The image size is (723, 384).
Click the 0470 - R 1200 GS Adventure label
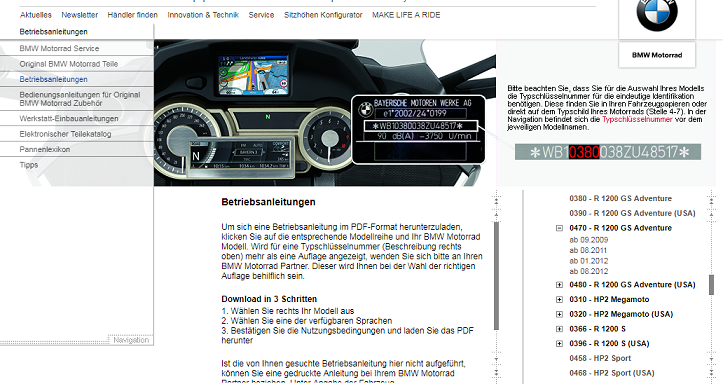pyautogui.click(x=620, y=228)
